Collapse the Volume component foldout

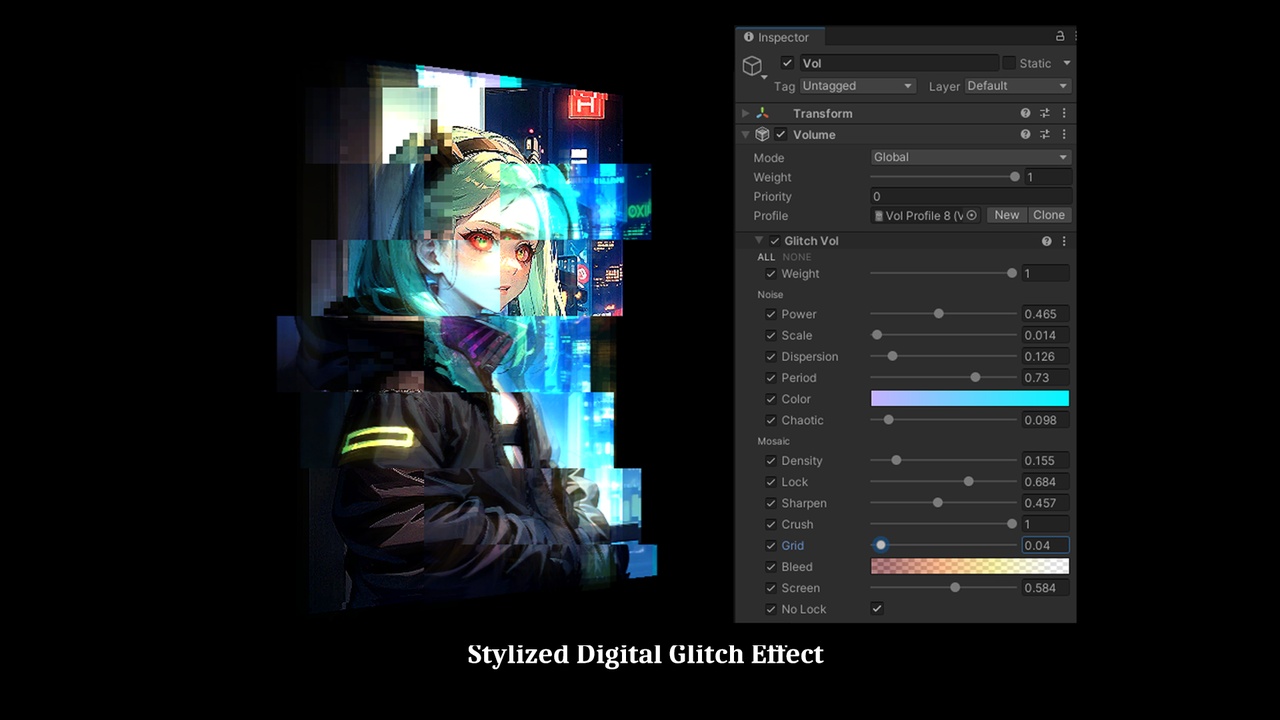click(745, 134)
